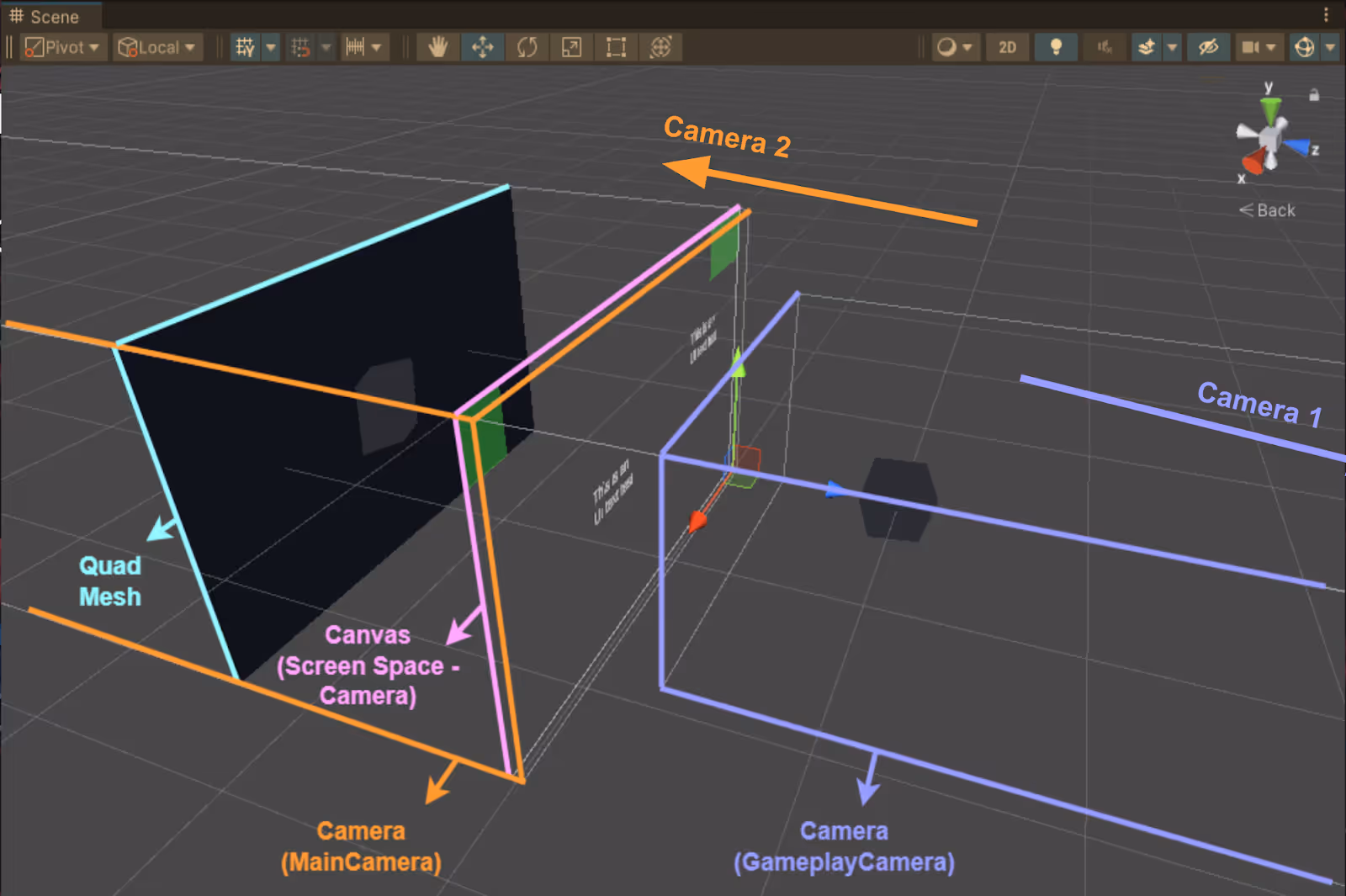The height and width of the screenshot is (896, 1346).
Task: Grab the blue Z-axis move arrow
Action: (835, 490)
